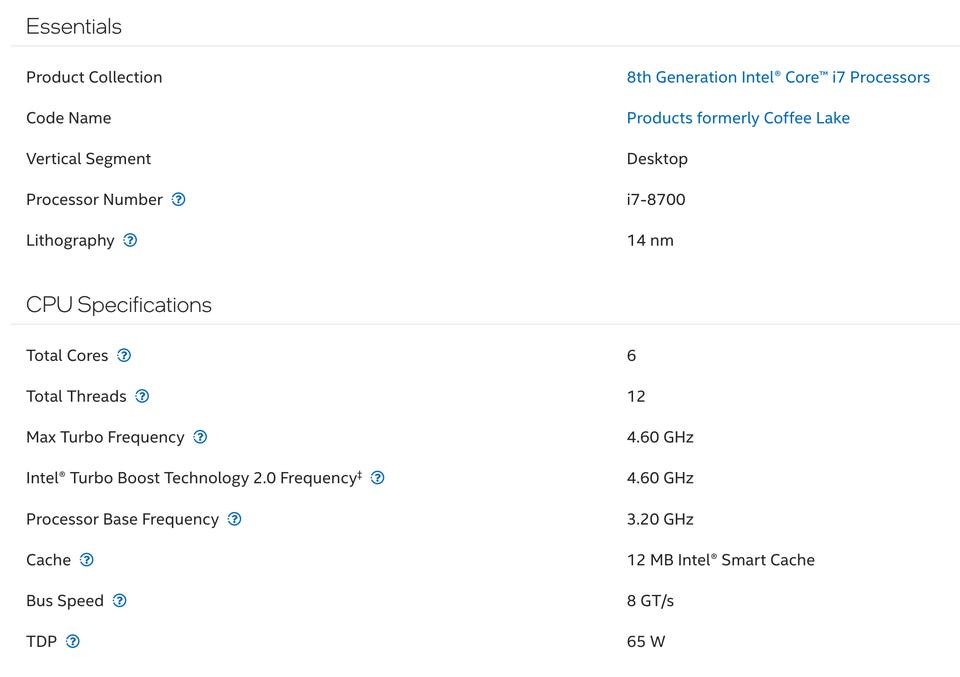Open Products formerly Coffee Lake link

click(738, 118)
